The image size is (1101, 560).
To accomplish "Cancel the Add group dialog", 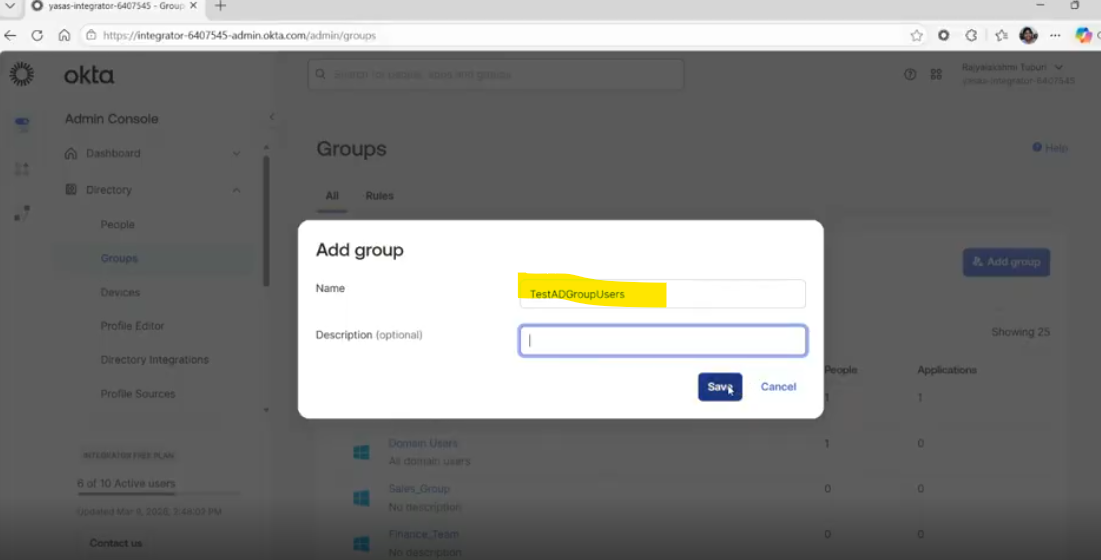I will [x=778, y=387].
